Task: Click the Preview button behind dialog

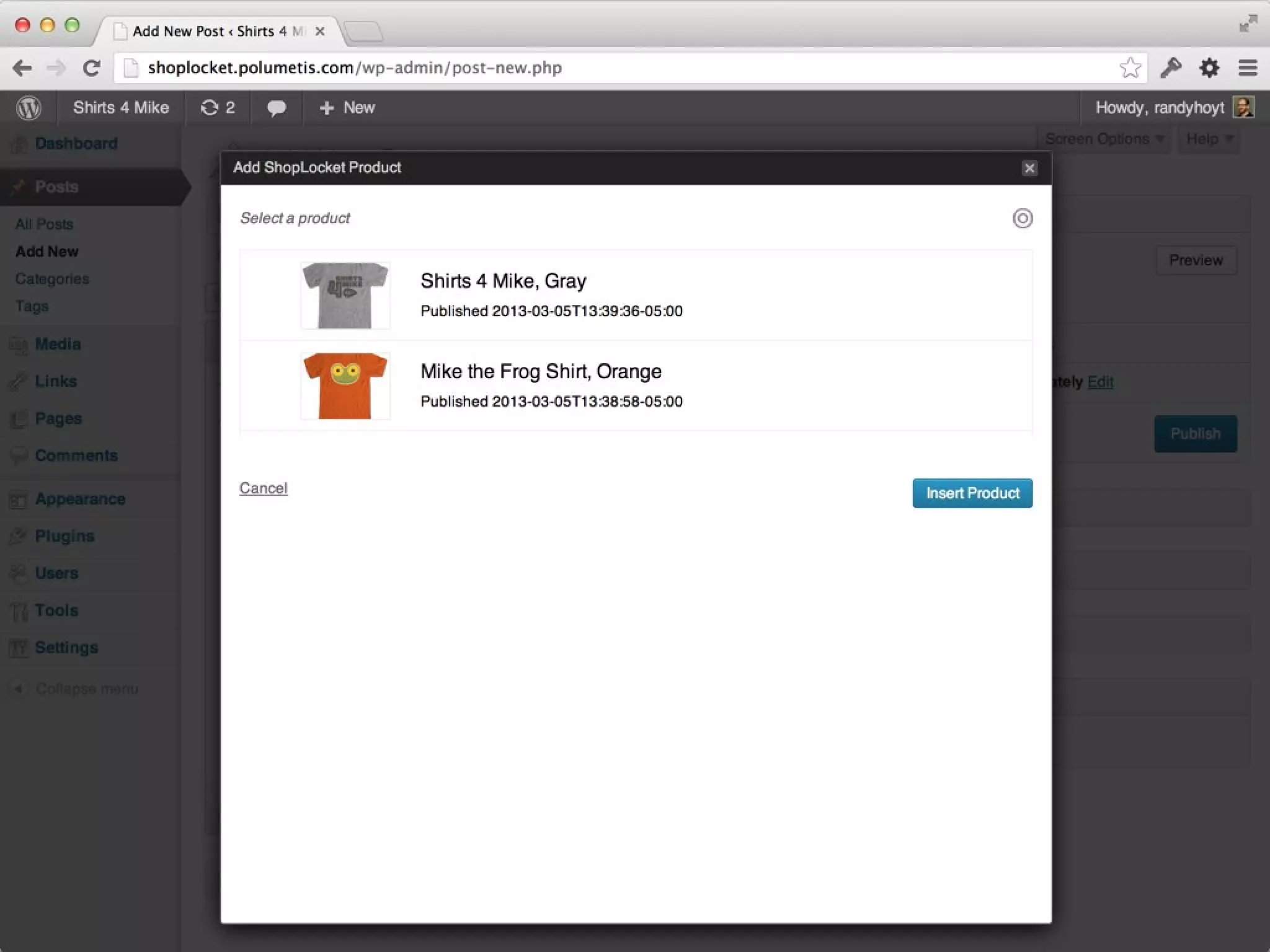Action: click(x=1196, y=260)
